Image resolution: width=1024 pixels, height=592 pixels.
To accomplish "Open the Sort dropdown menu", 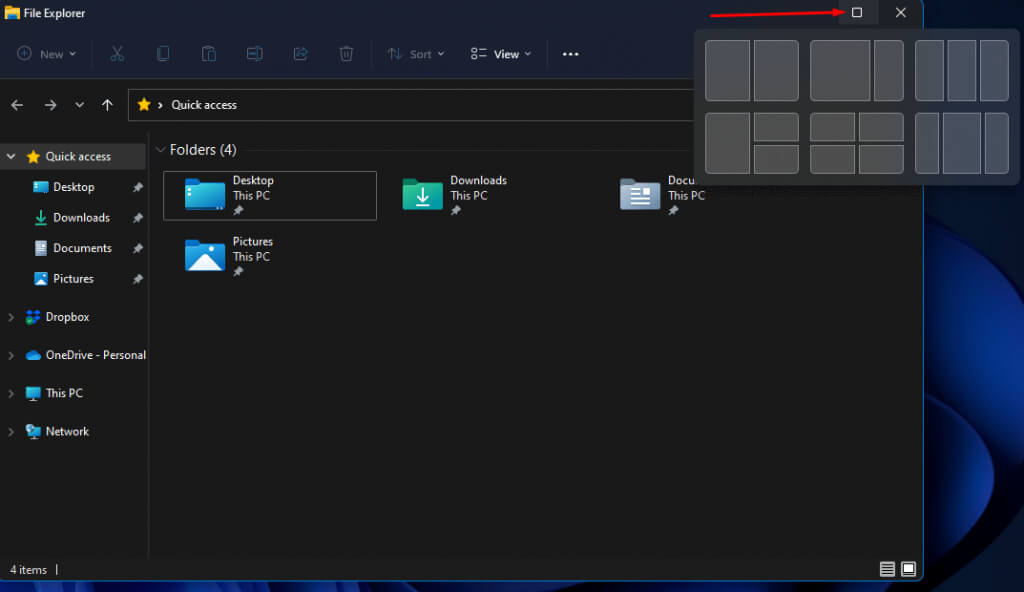I will click(x=416, y=54).
